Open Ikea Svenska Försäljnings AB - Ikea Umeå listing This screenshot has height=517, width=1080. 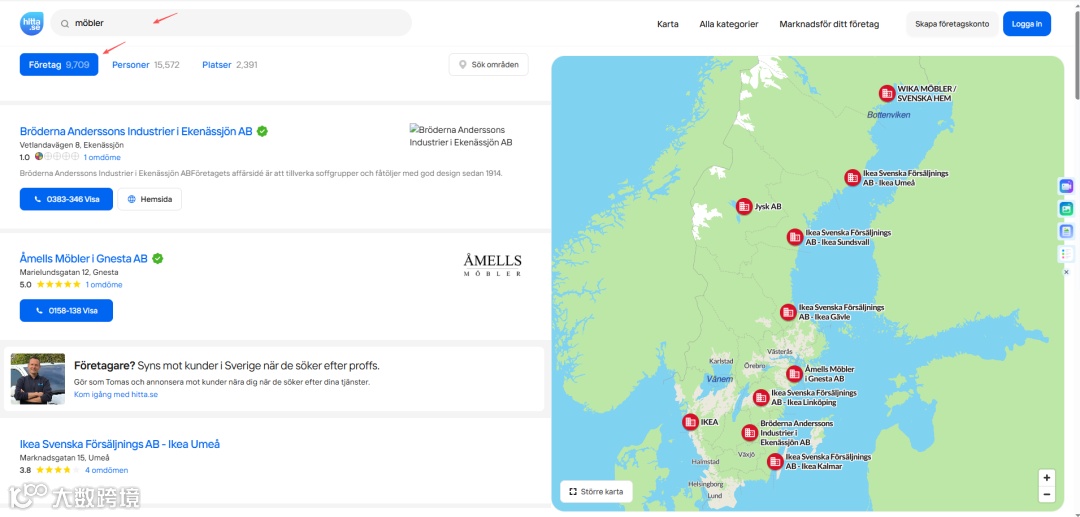(x=120, y=444)
